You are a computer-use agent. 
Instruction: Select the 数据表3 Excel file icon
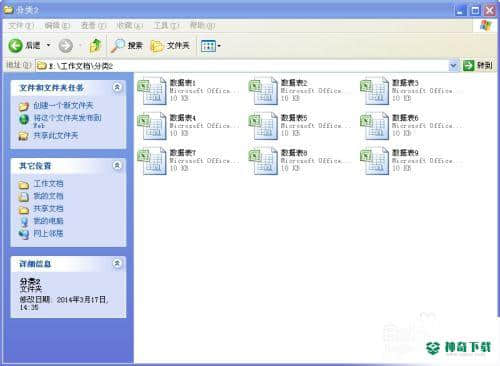(x=375, y=91)
